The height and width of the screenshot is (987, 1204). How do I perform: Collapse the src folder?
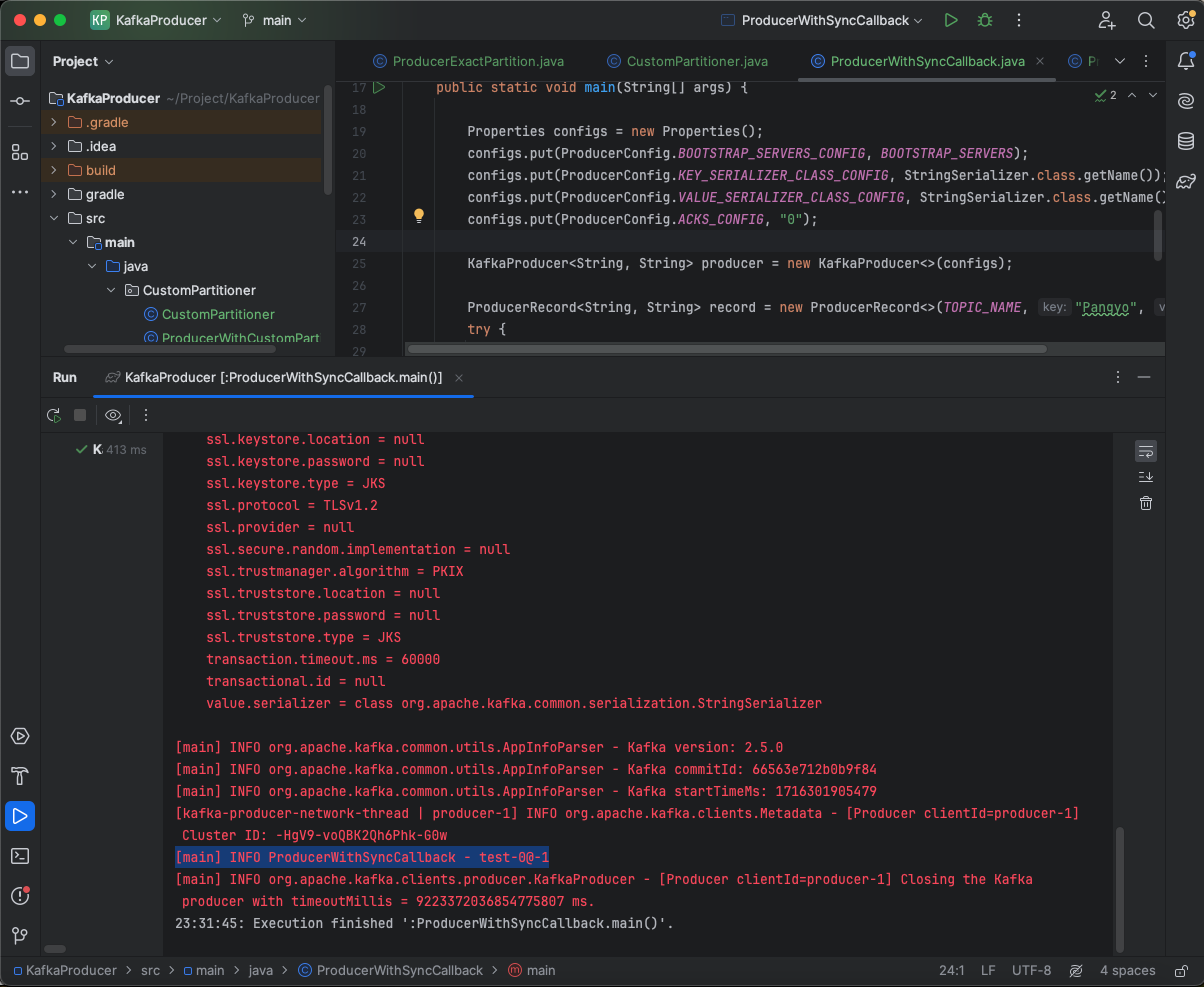pos(54,218)
